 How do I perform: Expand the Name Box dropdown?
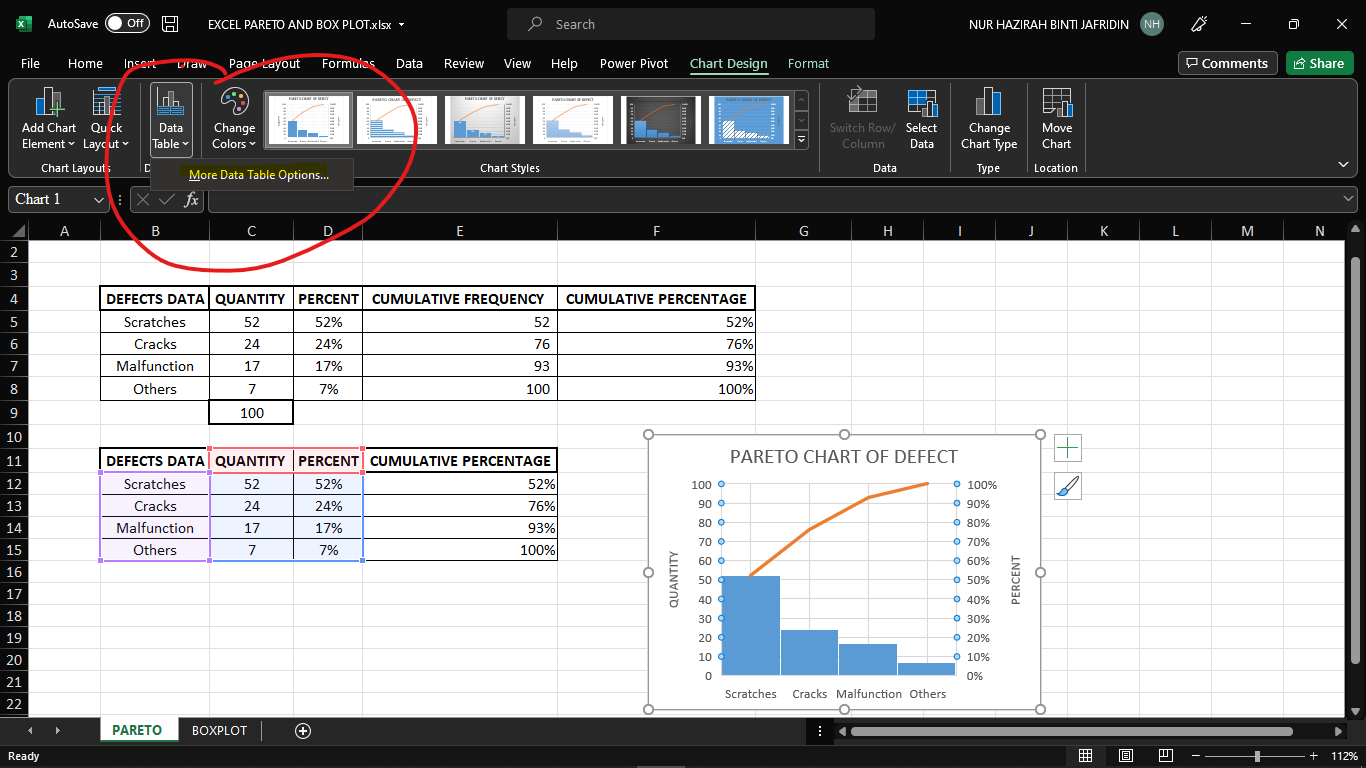98,199
